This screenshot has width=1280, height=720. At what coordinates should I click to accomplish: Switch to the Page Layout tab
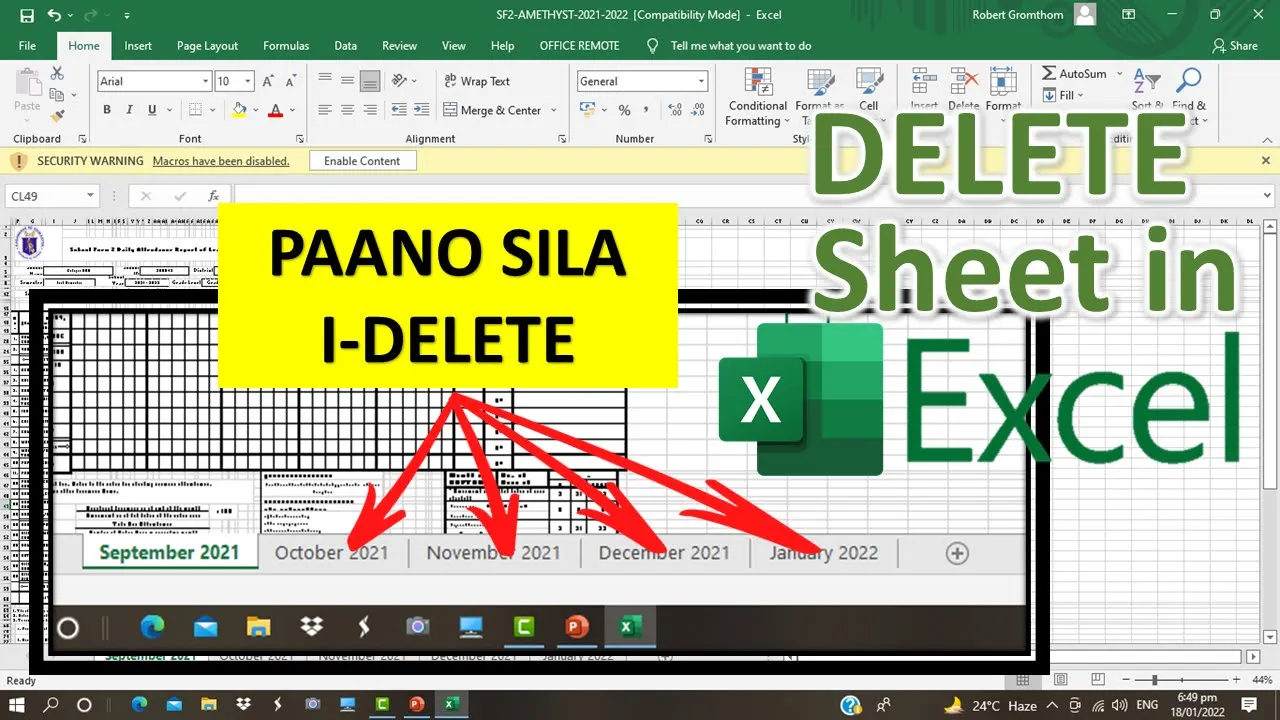click(207, 46)
